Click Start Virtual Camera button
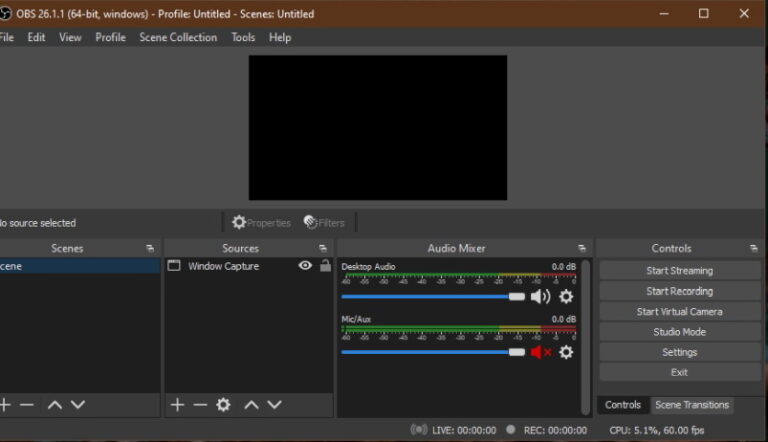Screen dimensions: 768x442 coord(679,312)
